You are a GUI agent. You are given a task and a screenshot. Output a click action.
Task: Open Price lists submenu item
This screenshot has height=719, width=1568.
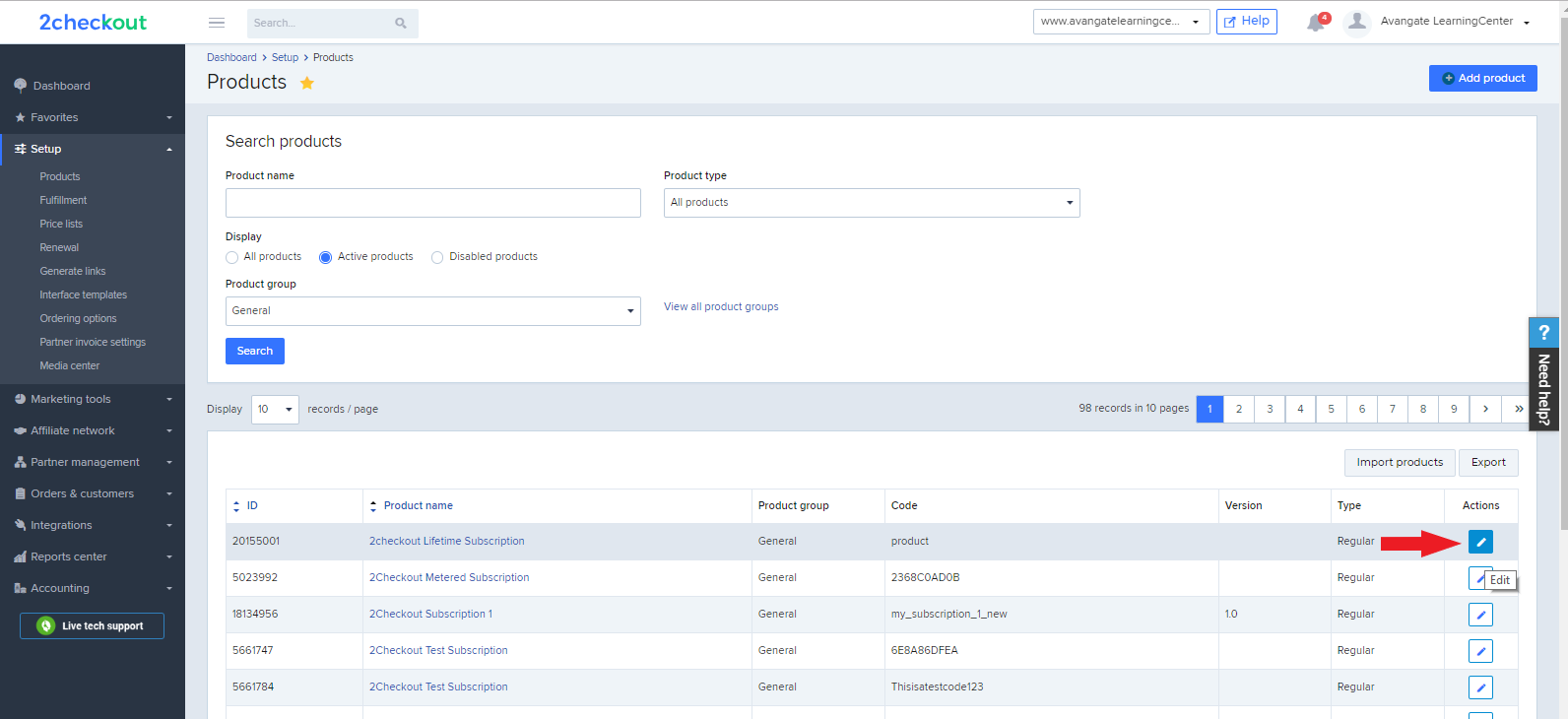click(61, 225)
